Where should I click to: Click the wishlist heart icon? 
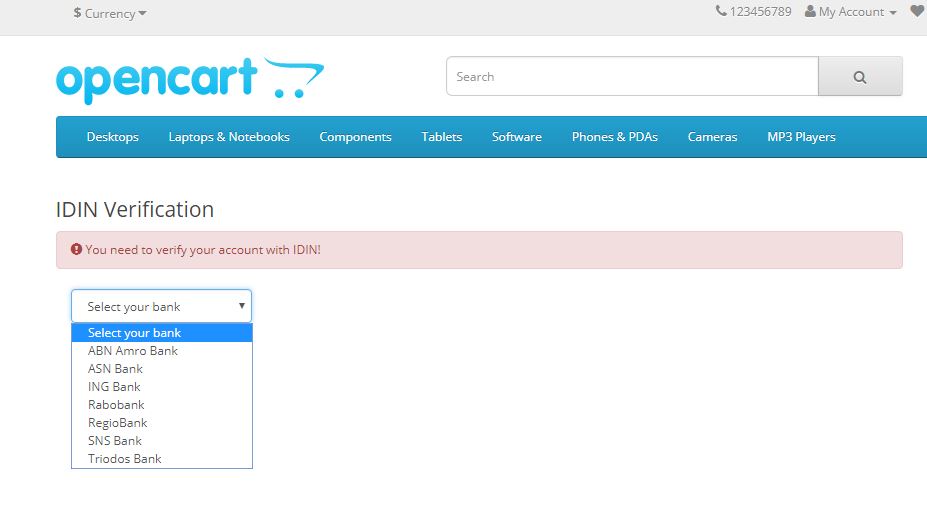(x=919, y=11)
